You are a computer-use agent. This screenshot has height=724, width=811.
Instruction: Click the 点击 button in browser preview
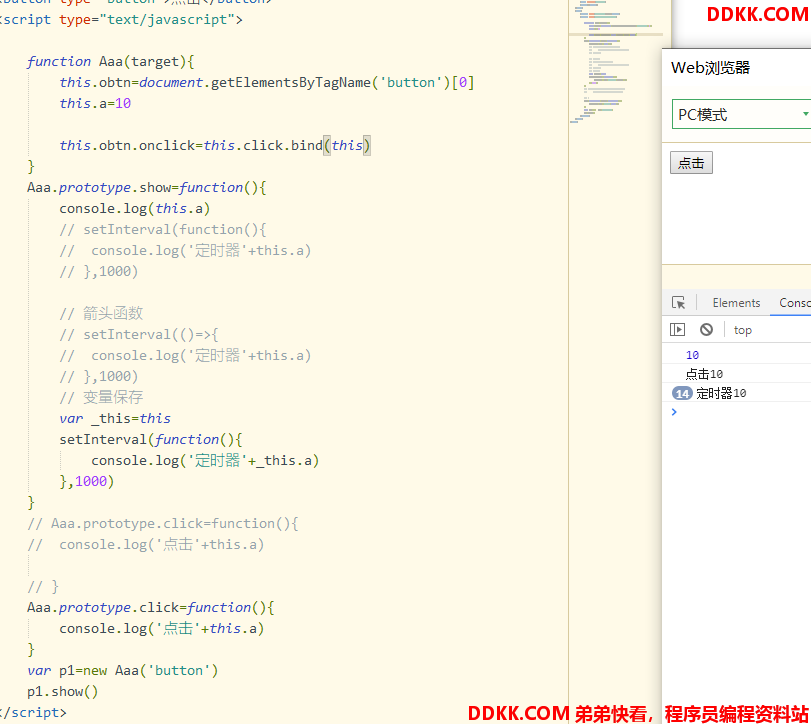coord(691,163)
